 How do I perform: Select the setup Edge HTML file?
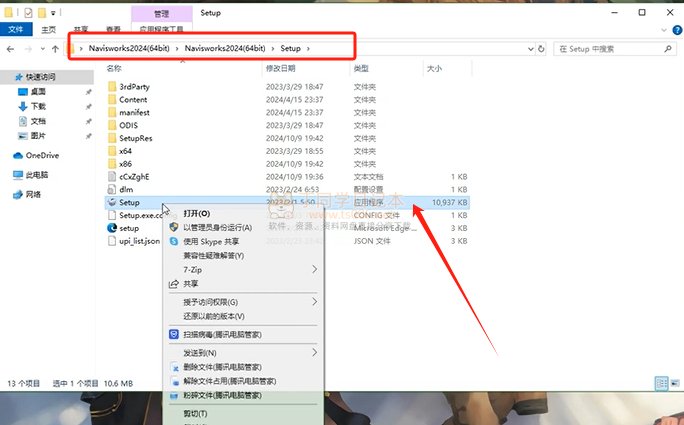click(x=129, y=228)
